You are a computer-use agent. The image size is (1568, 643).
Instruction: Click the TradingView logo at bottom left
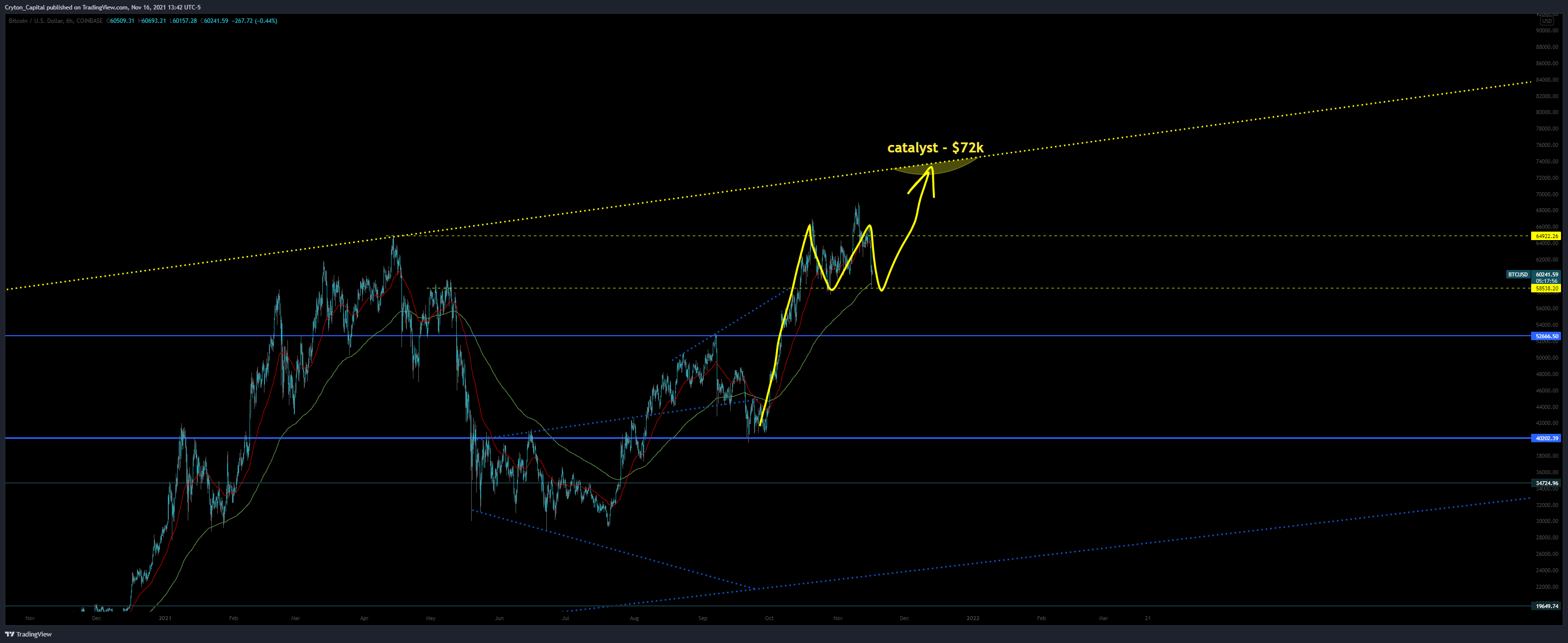point(28,634)
